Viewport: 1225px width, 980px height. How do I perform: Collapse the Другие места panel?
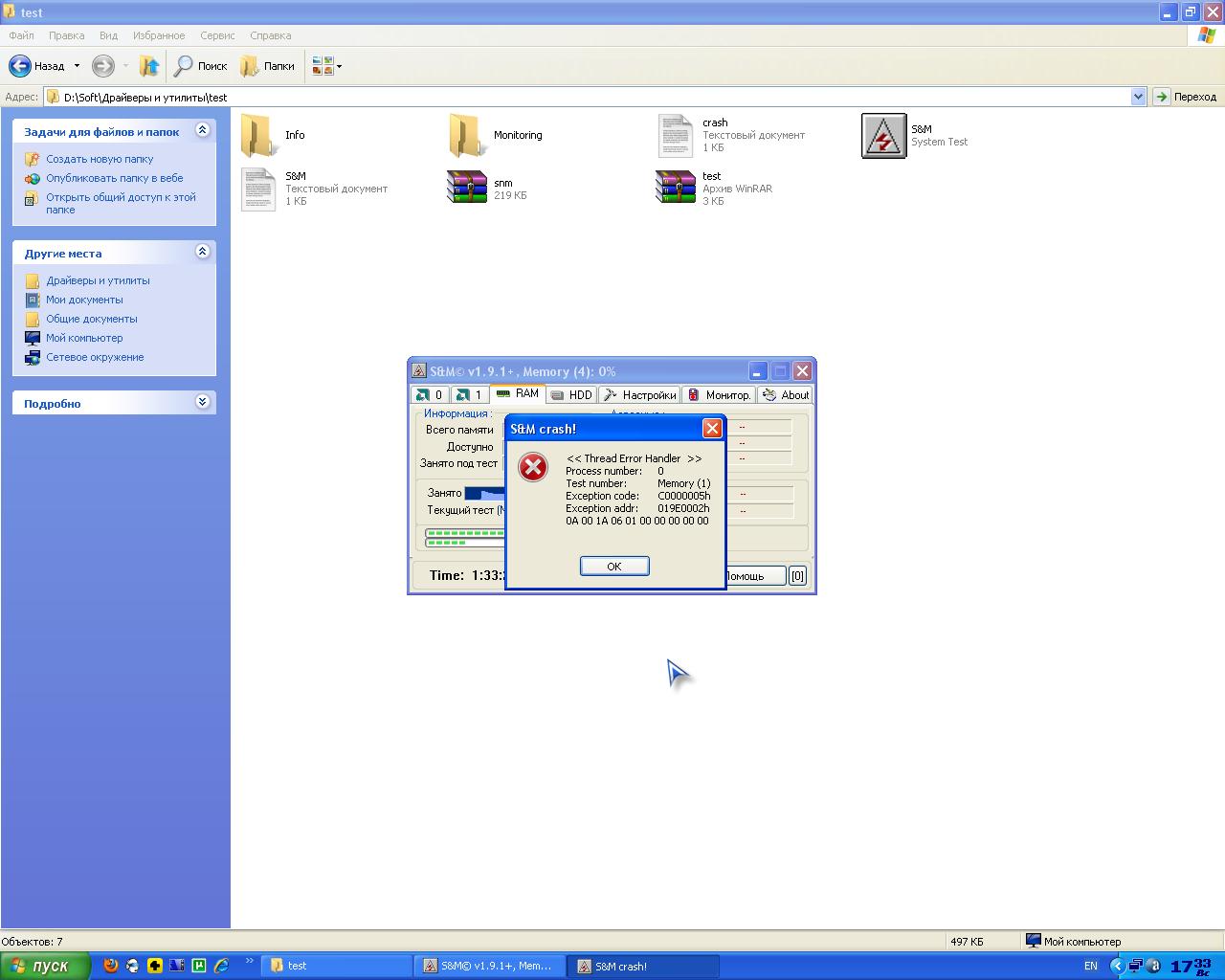tap(202, 252)
